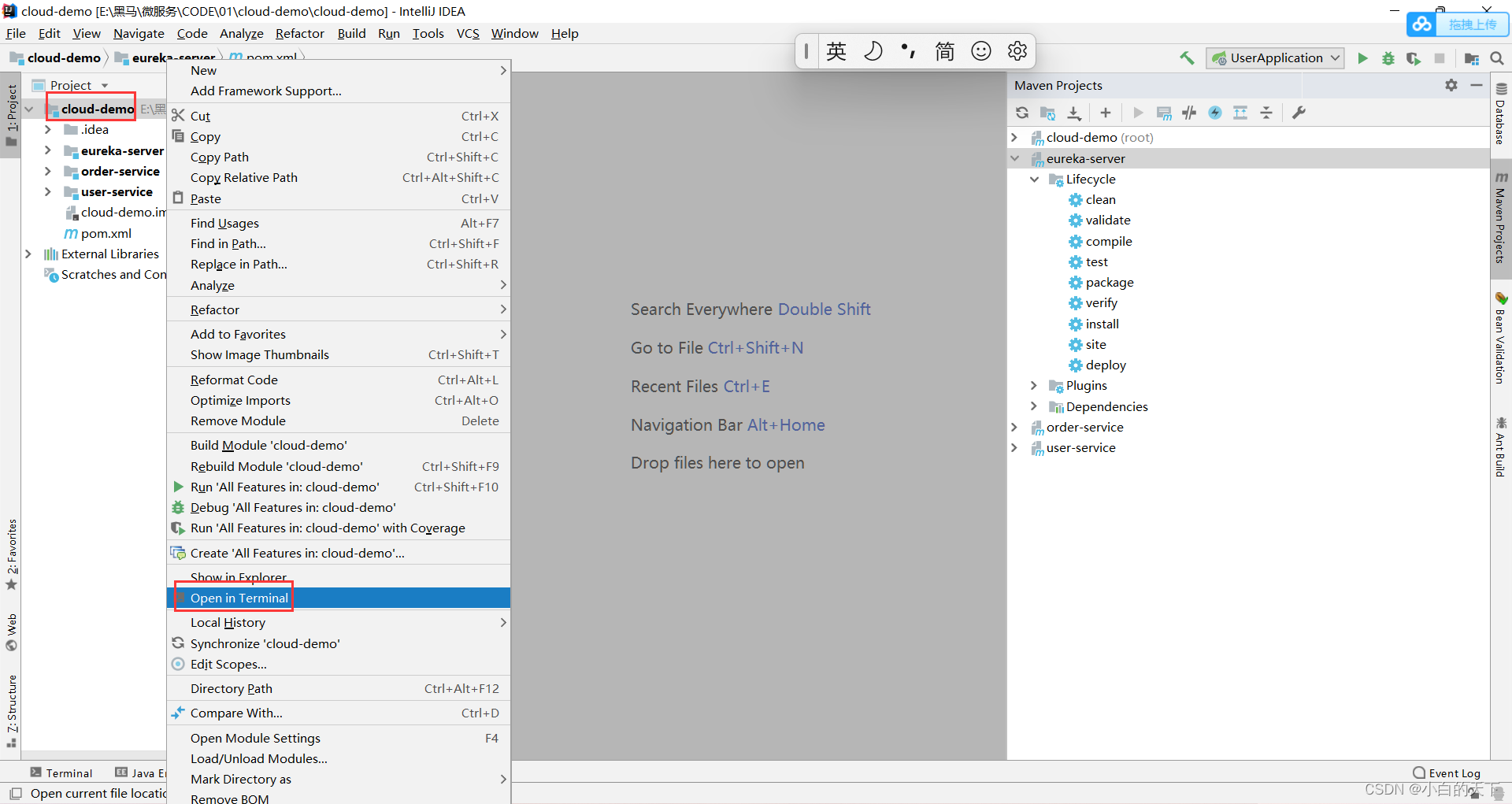This screenshot has height=804, width=1512.
Task: Click Add Maven Projects plus icon
Action: pyautogui.click(x=1106, y=113)
